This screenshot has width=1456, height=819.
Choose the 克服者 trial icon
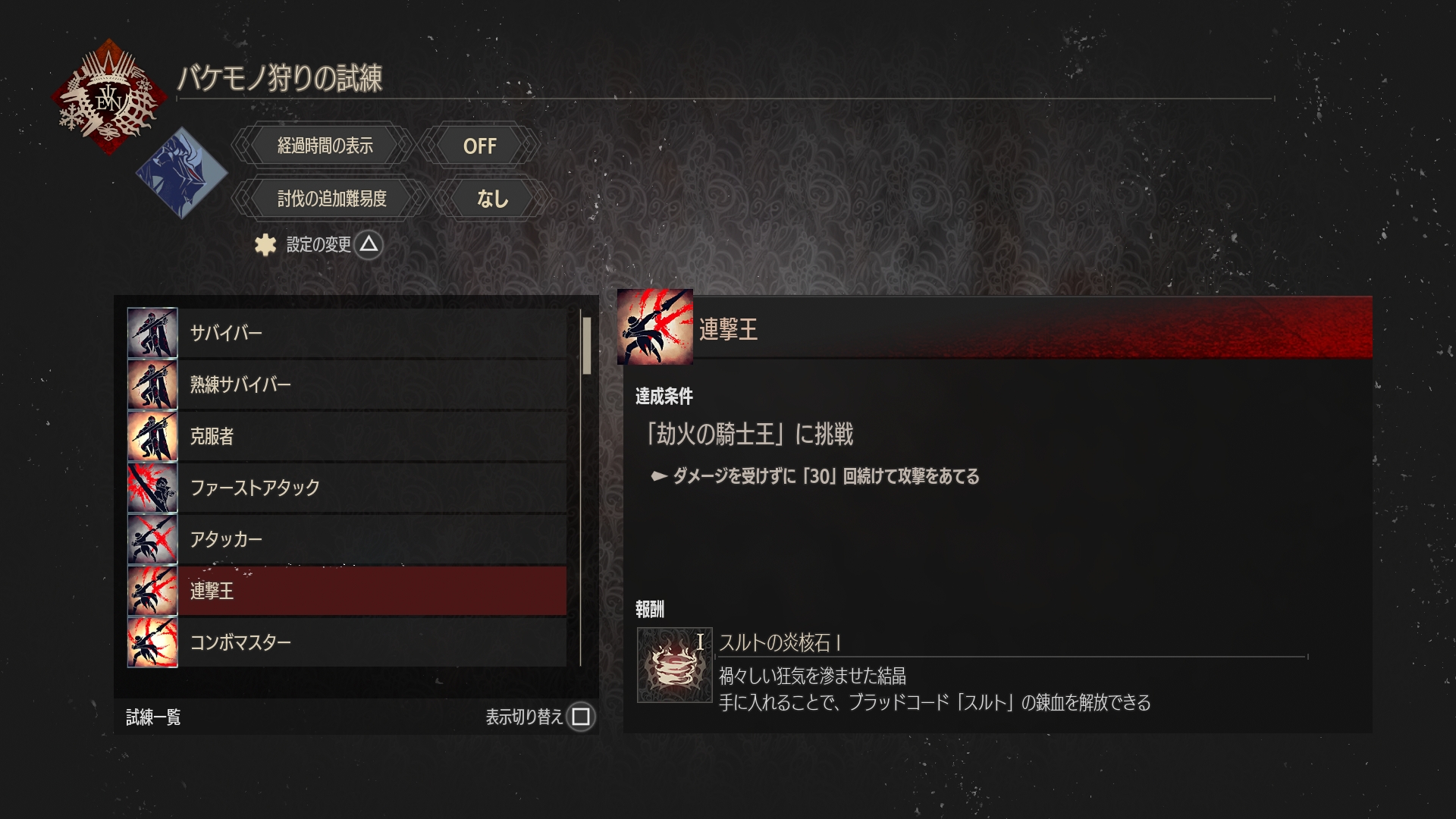coord(152,436)
